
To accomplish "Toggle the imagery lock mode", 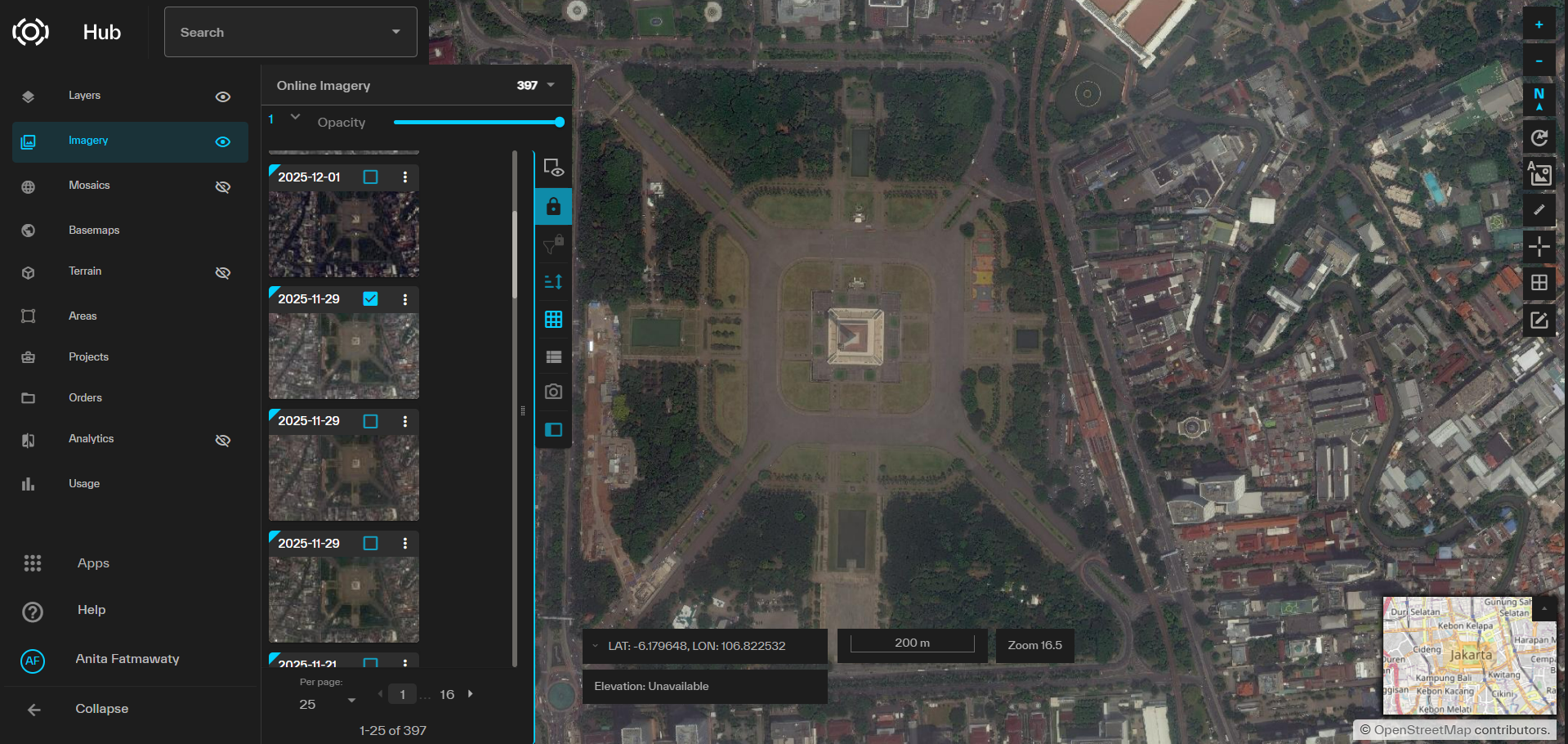I will click(553, 206).
